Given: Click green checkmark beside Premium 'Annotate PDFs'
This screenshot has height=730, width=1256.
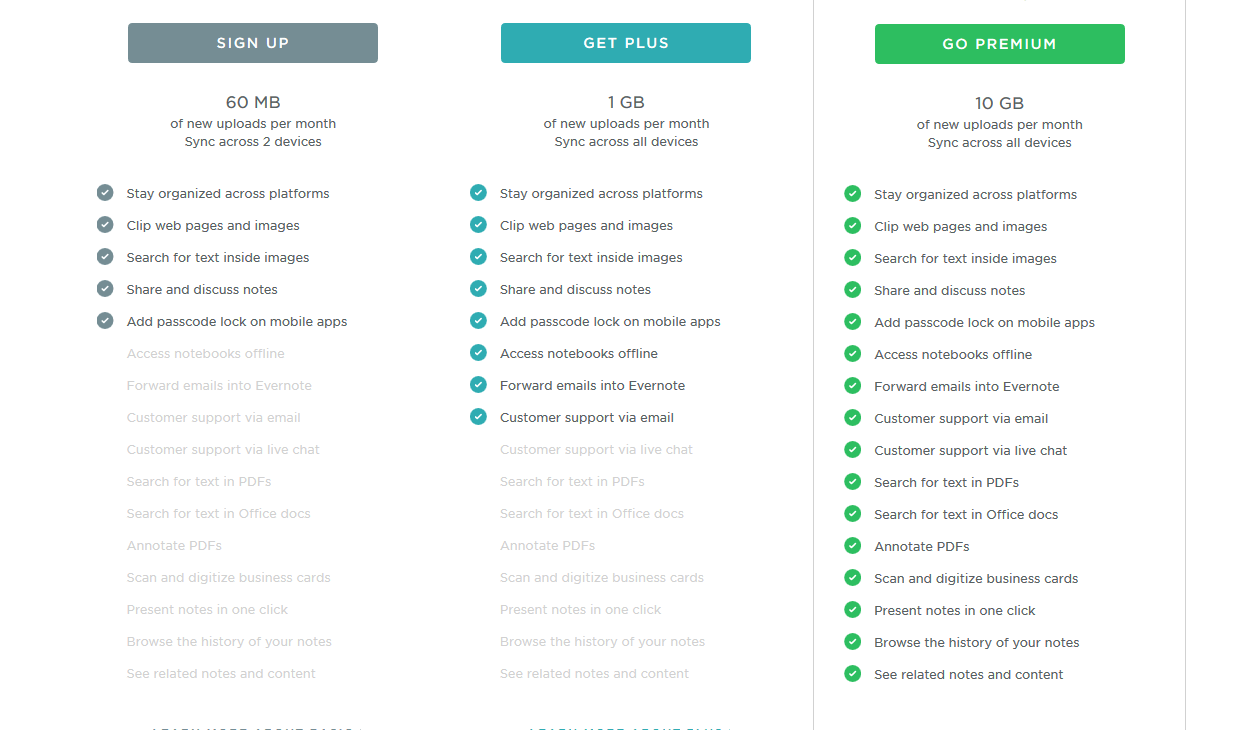Looking at the screenshot, I should point(852,546).
